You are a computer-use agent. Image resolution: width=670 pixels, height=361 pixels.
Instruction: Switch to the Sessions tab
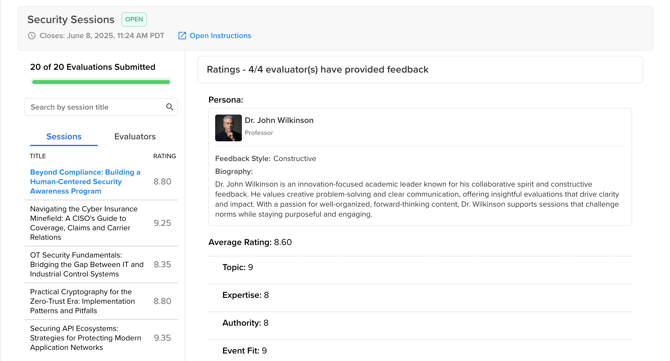click(64, 136)
